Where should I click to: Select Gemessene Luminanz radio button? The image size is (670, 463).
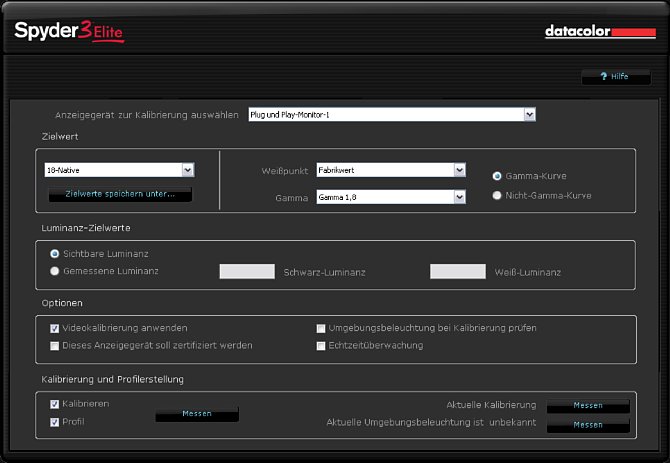click(55, 270)
